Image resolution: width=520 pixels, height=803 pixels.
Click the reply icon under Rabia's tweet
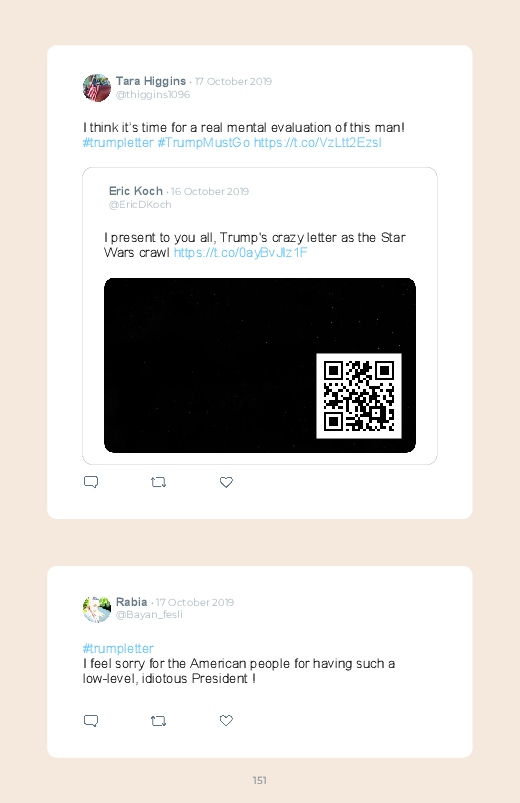[91, 721]
